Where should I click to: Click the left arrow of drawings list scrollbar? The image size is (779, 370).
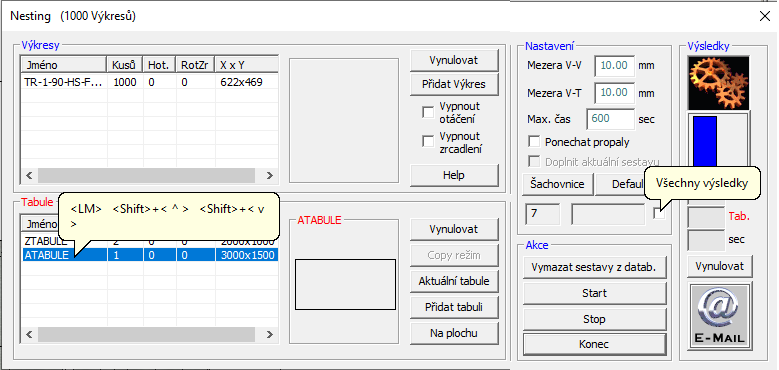tap(29, 175)
